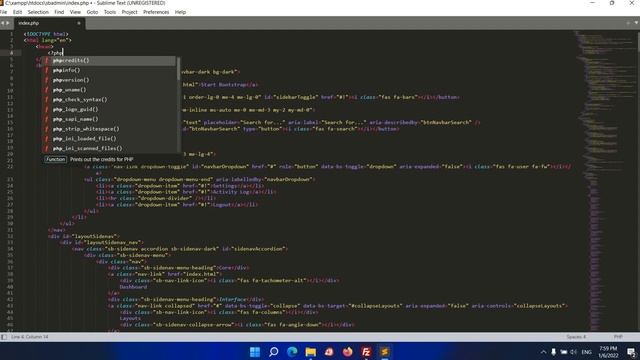This screenshot has height=360, width=640.
Task: Switch ENG input language
Action: click(x=587, y=352)
